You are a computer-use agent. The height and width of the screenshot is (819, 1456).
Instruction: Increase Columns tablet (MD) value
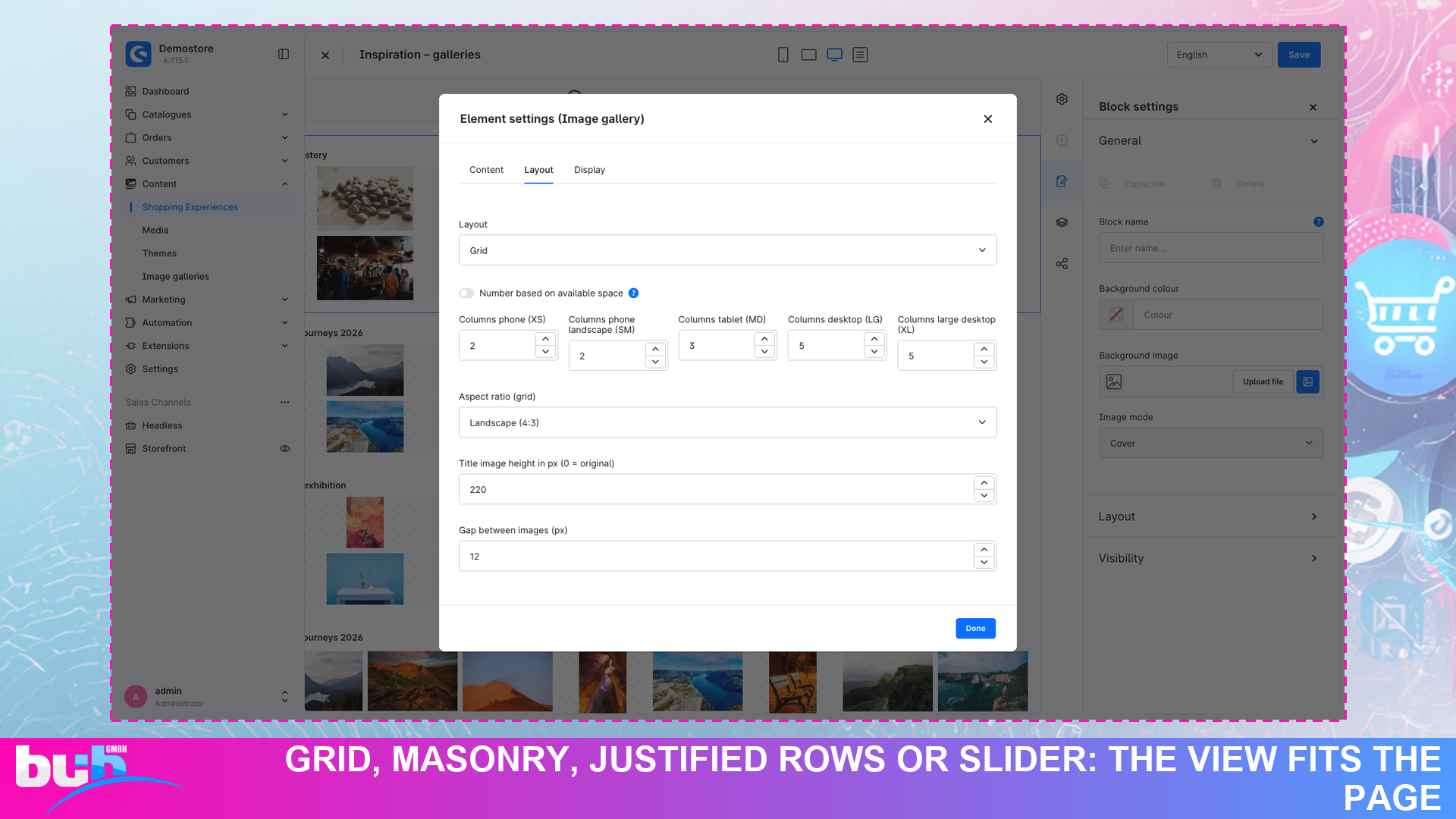pyautogui.click(x=764, y=339)
